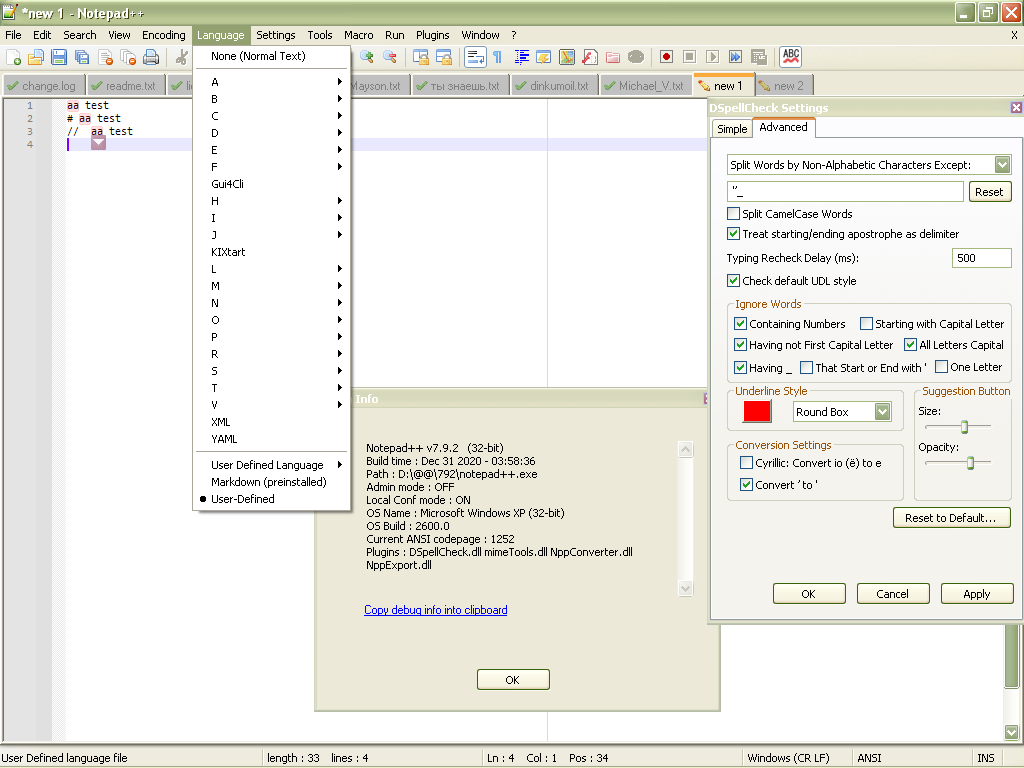Screen dimensions: 1024x768
Task: Open the Split Words by Non-Alphabetic dropdown
Action: click(1002, 165)
